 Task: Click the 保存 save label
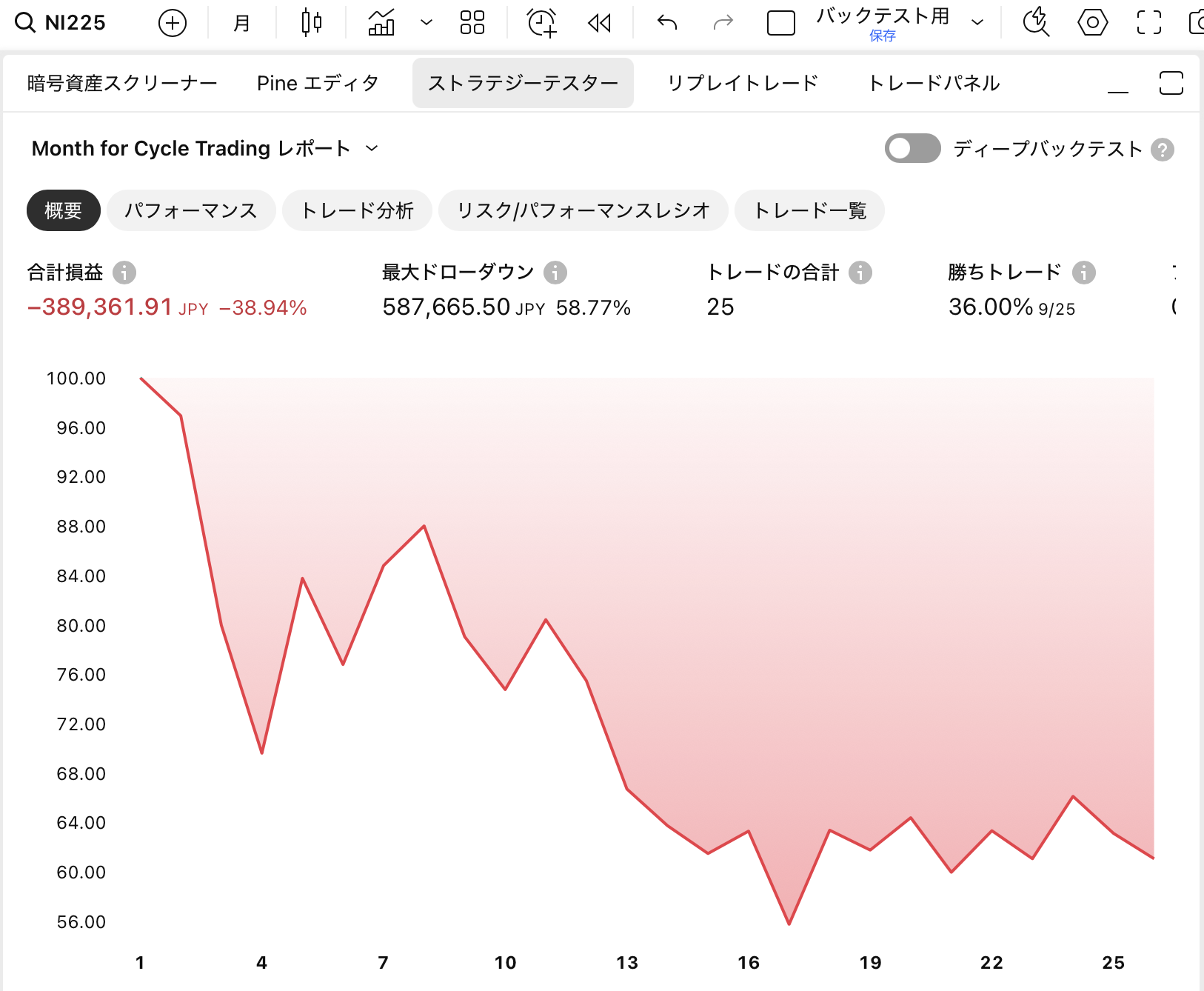tap(883, 36)
